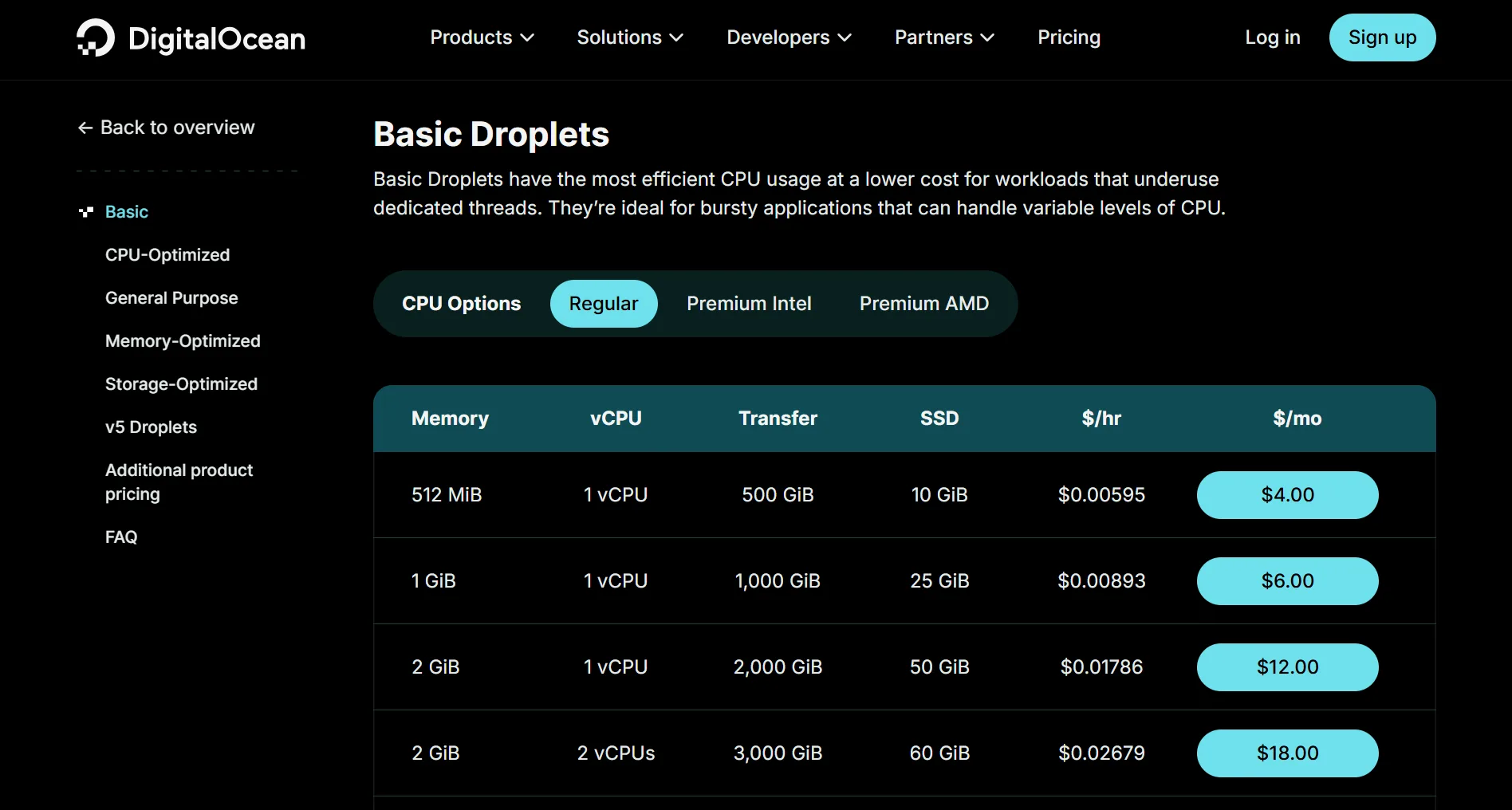
Task: Click the 50 GiB SSD value
Action: tap(939, 667)
